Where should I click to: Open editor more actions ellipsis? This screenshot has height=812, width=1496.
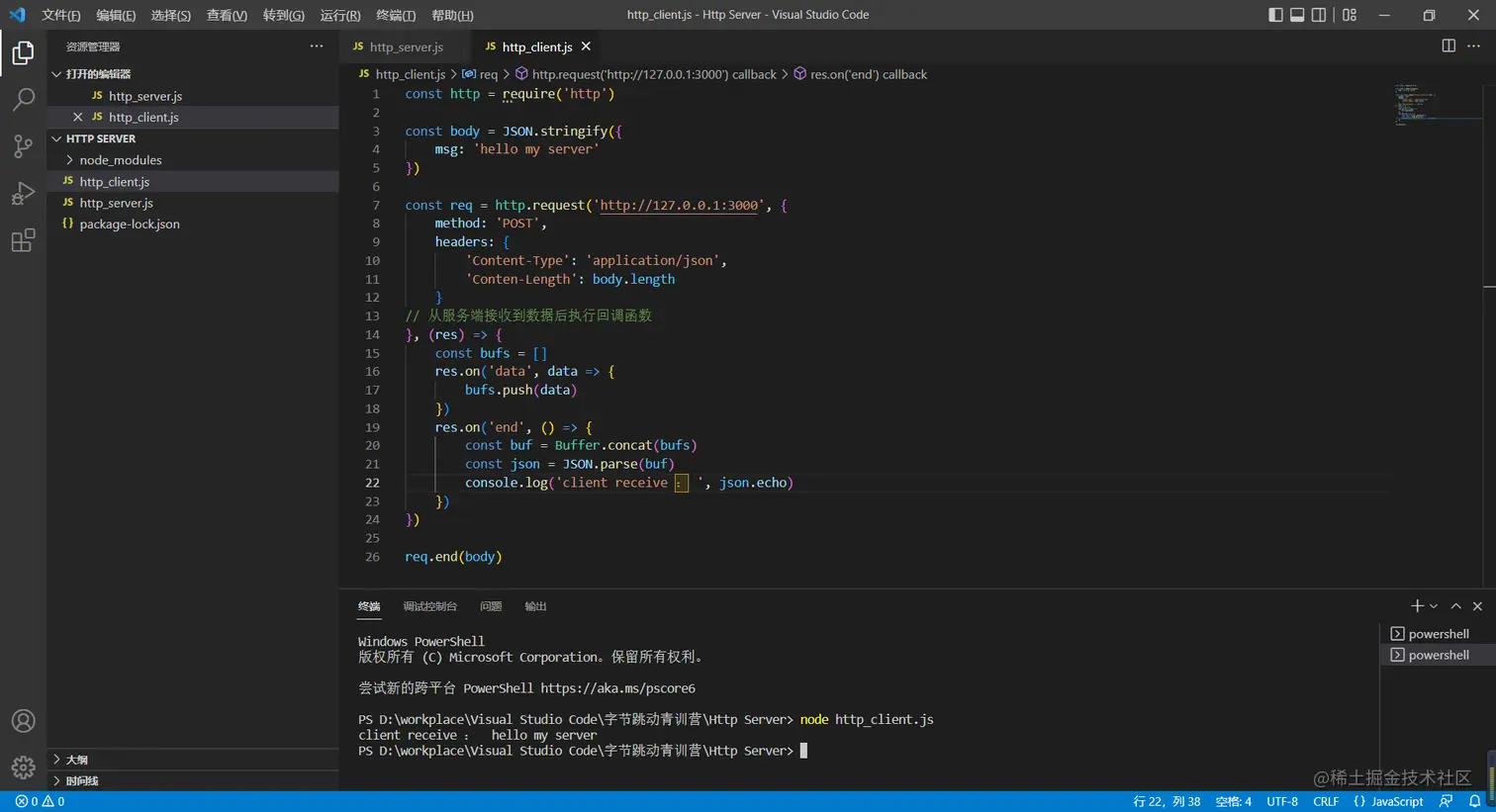pos(1473,45)
